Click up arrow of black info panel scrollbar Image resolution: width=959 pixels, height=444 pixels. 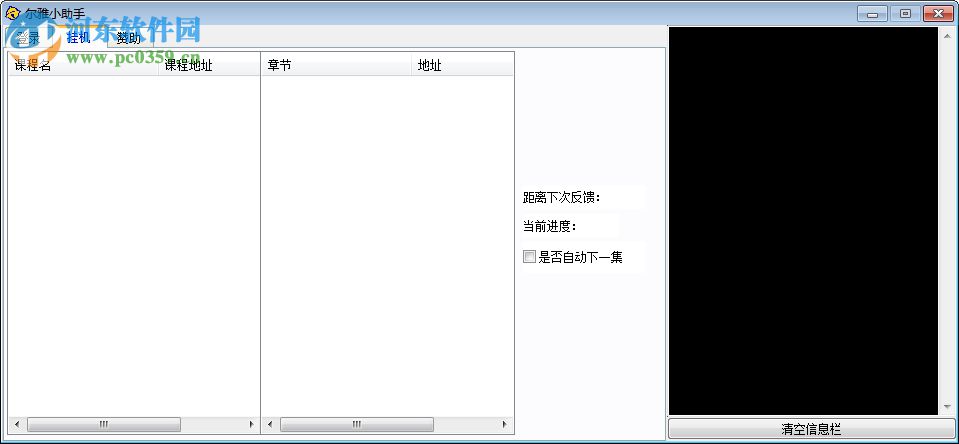pos(947,35)
